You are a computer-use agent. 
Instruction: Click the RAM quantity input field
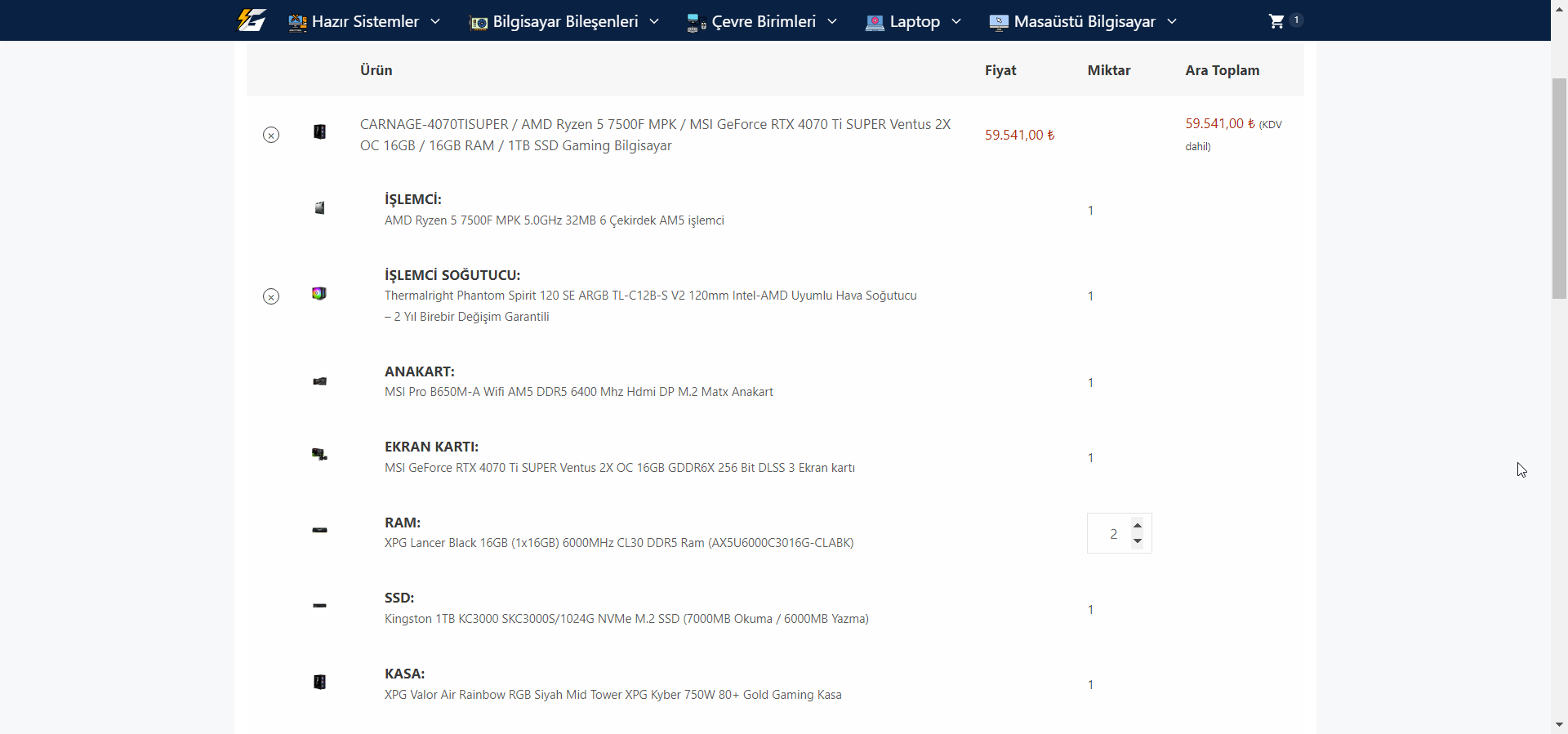pyautogui.click(x=1111, y=534)
